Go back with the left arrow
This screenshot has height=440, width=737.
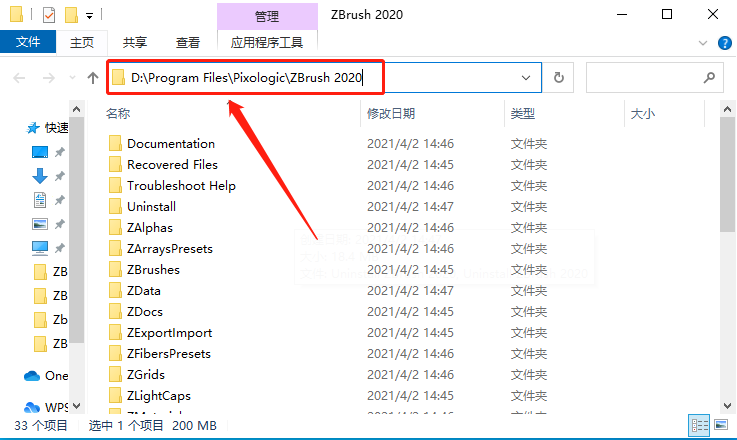(x=19, y=78)
